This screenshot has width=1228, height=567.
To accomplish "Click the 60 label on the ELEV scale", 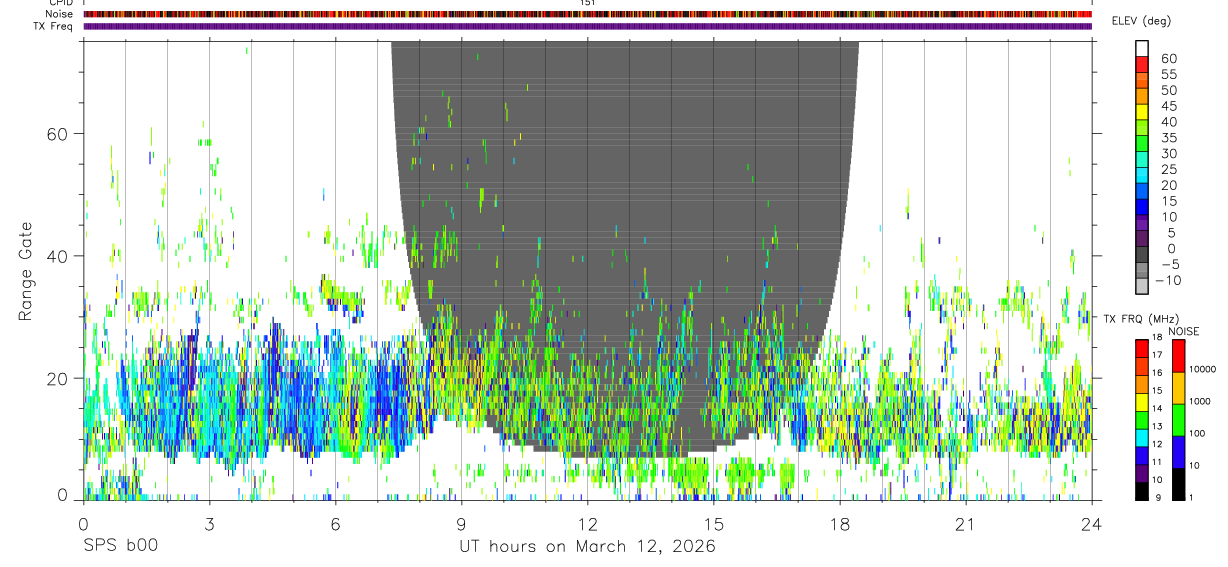I will pyautogui.click(x=1169, y=59).
